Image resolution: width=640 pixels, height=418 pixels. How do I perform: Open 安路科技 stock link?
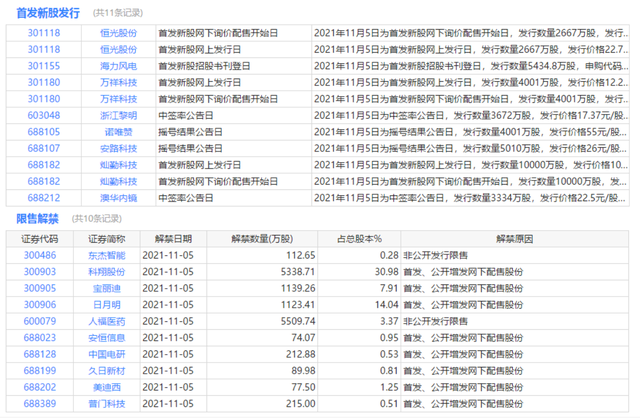(118, 149)
